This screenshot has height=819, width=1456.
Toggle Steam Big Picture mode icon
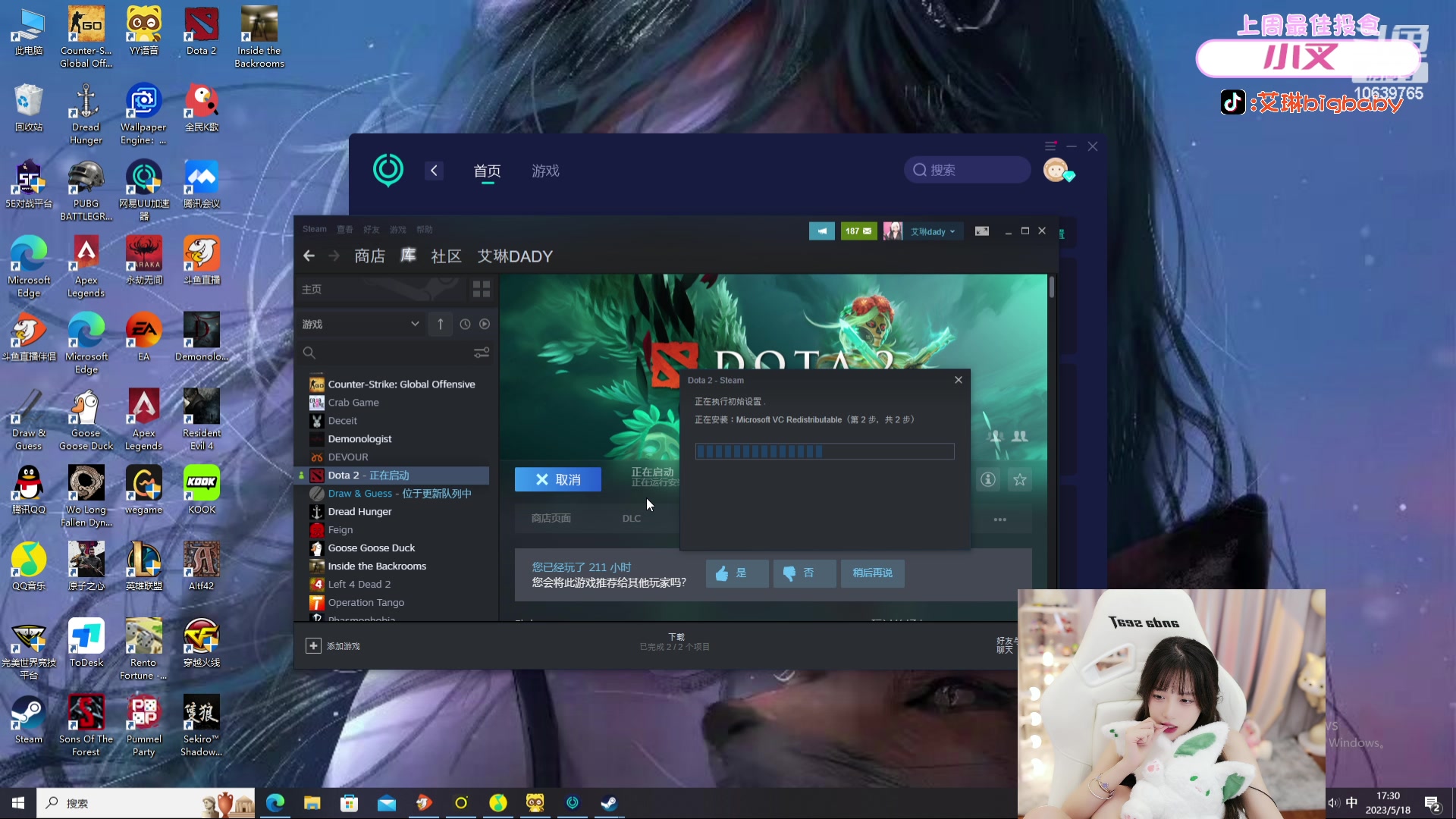pos(981,231)
